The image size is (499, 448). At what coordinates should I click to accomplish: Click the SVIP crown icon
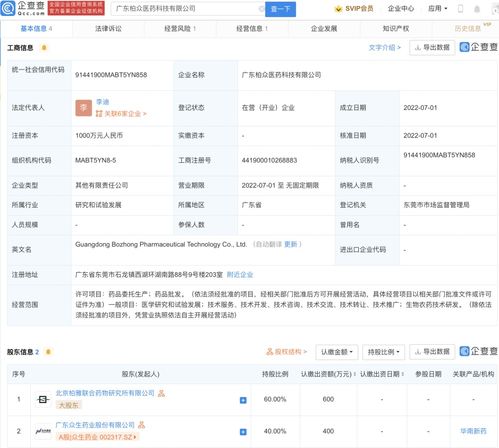[x=338, y=9]
